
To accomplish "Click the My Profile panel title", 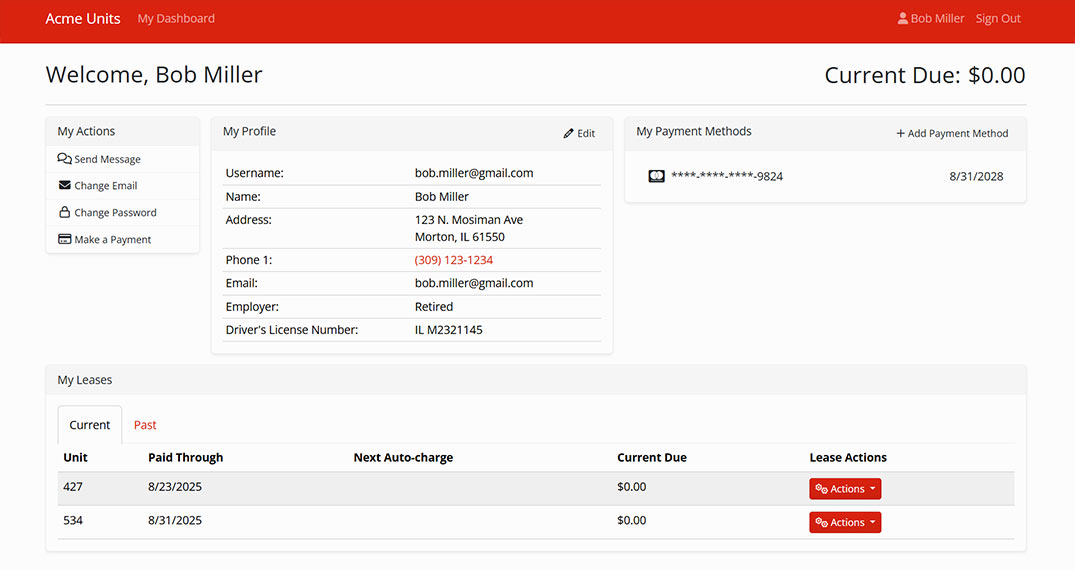I will [250, 131].
